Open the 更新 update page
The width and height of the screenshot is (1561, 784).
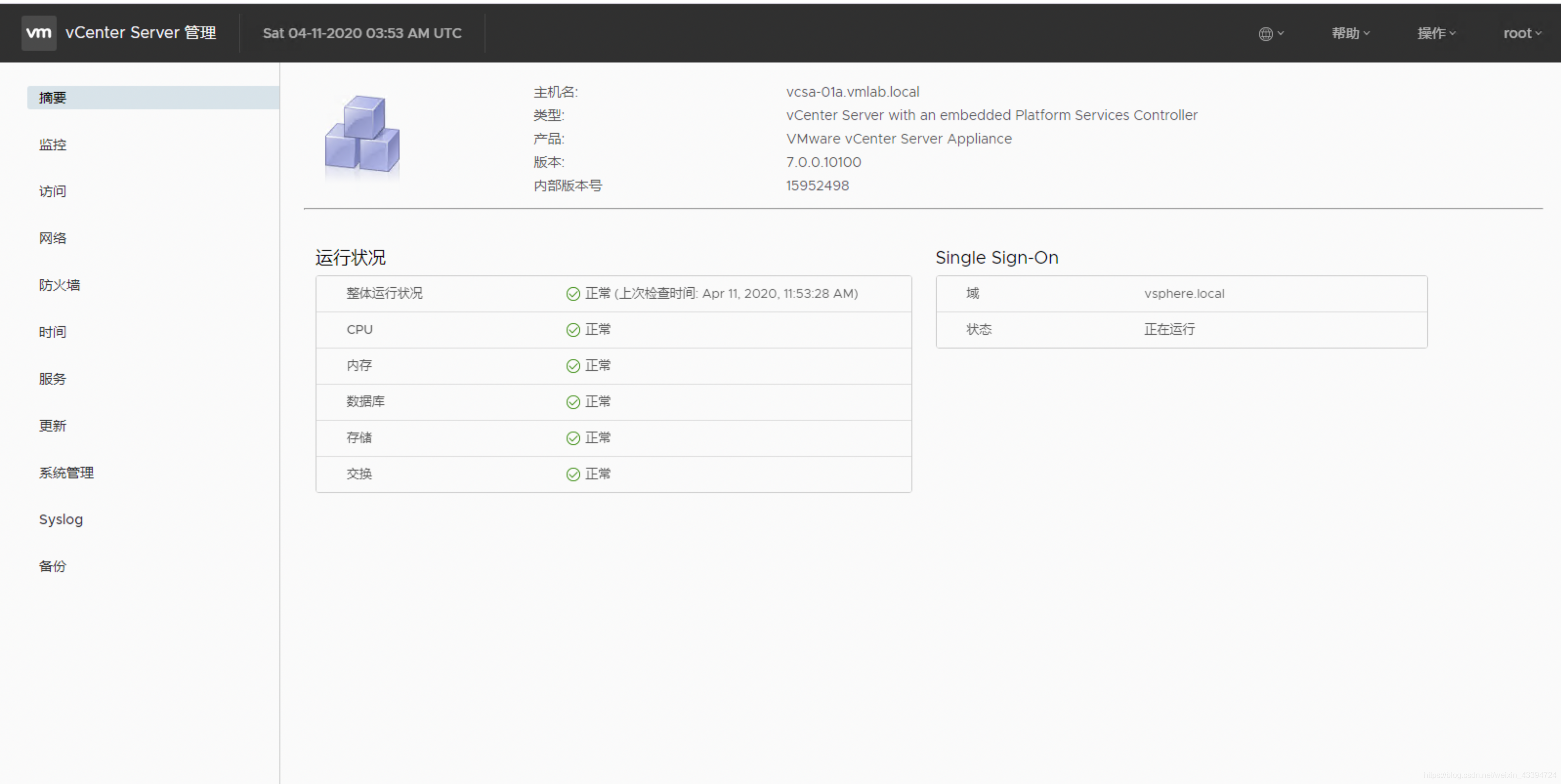coord(53,425)
